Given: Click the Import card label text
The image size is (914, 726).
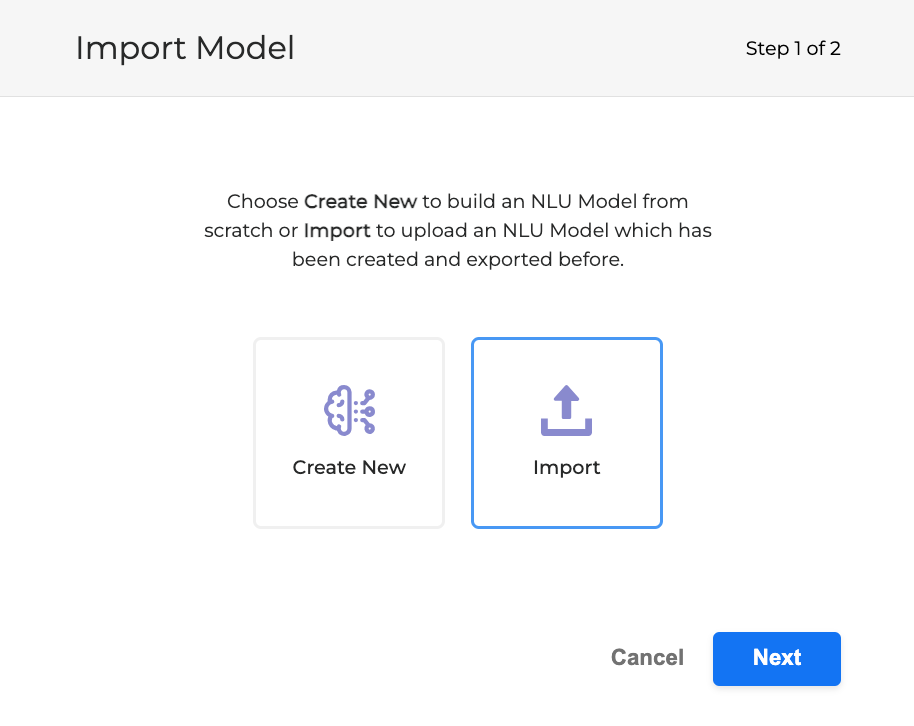Looking at the screenshot, I should 566,467.
